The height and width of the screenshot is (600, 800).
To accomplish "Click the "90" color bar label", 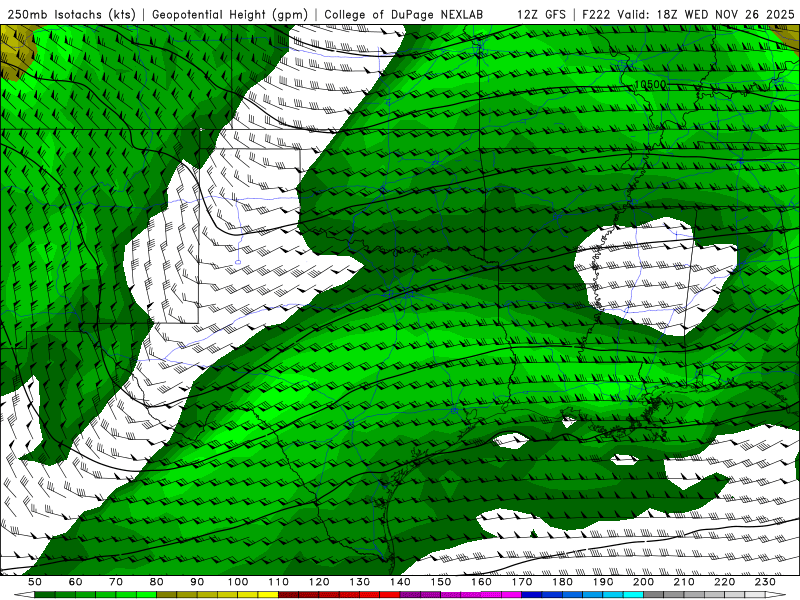I will [x=197, y=582].
